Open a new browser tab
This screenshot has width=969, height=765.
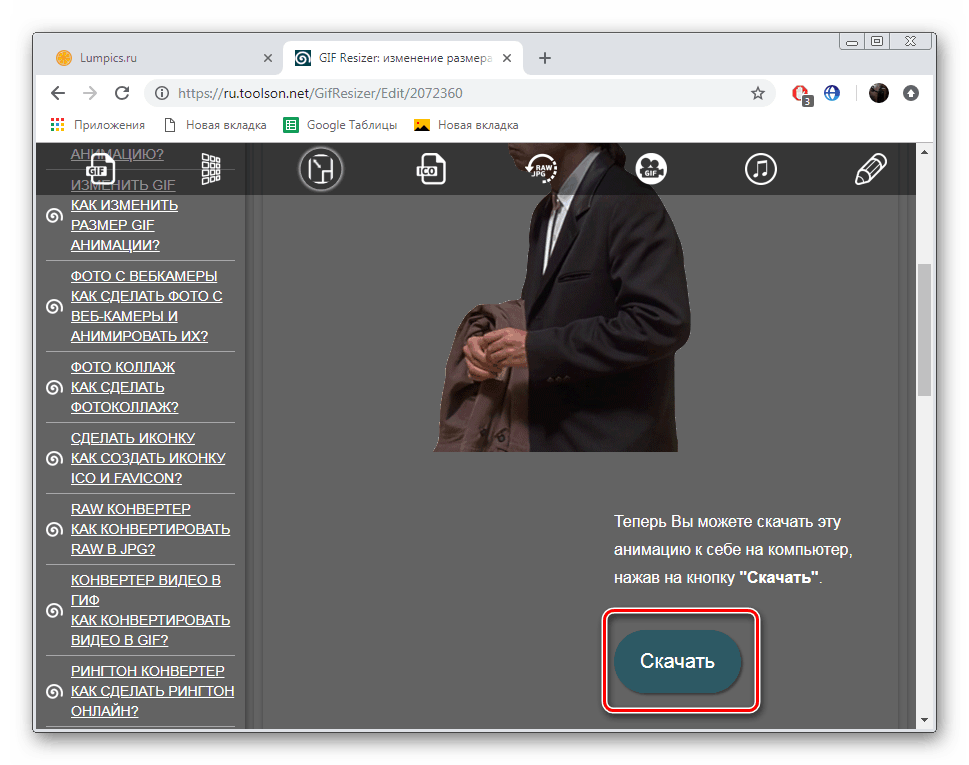click(x=544, y=58)
